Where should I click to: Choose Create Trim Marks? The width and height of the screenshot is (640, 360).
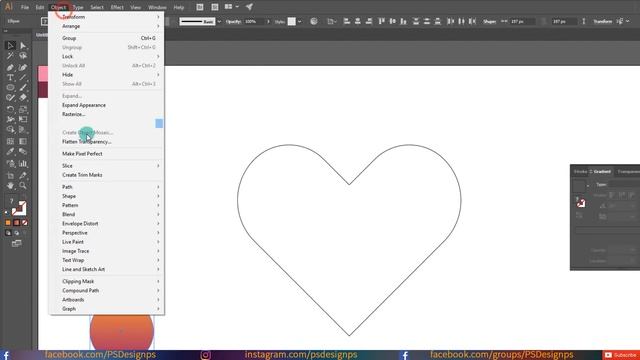pos(107,175)
